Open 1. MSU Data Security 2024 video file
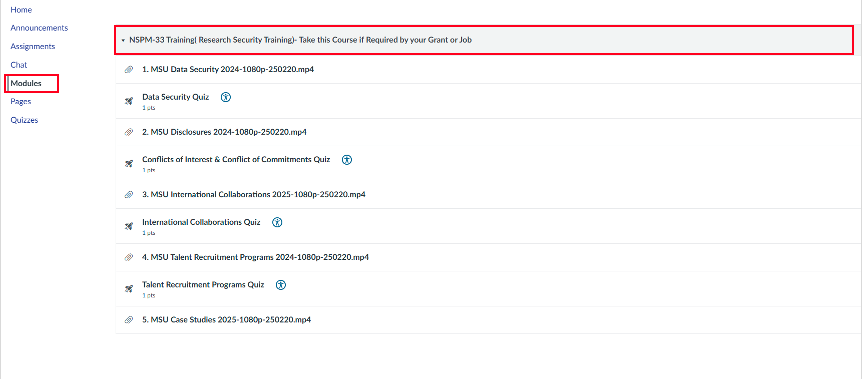This screenshot has height=379, width=862. (228, 70)
